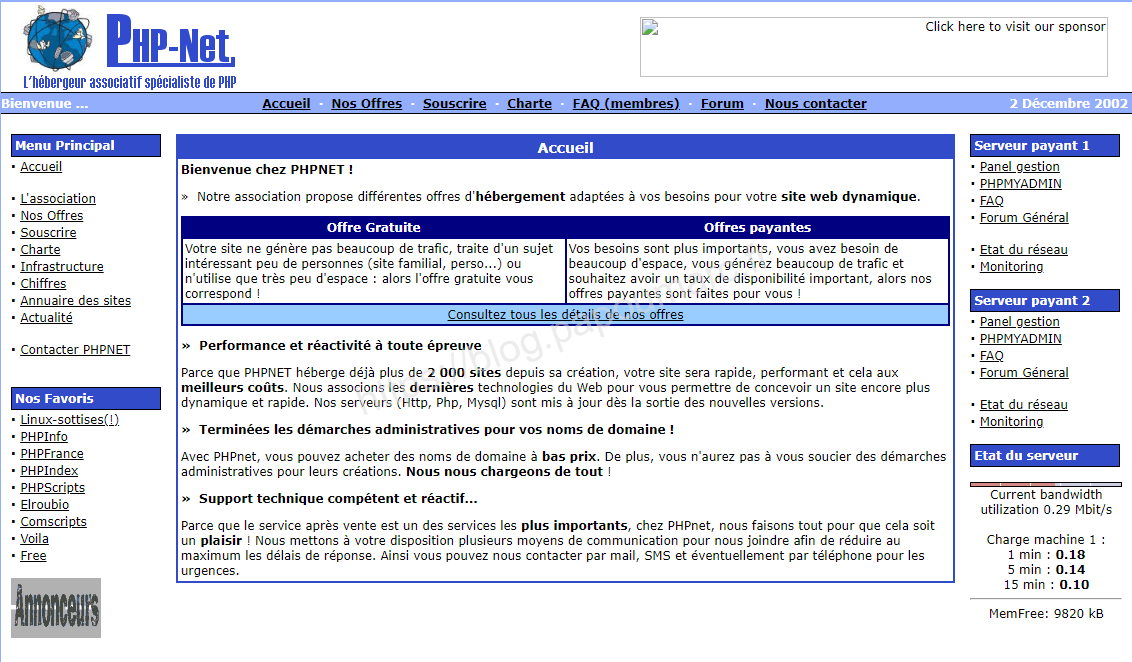1132x662 pixels.
Task: Click Contacter PHPNET in the sidebar
Action: tap(75, 349)
